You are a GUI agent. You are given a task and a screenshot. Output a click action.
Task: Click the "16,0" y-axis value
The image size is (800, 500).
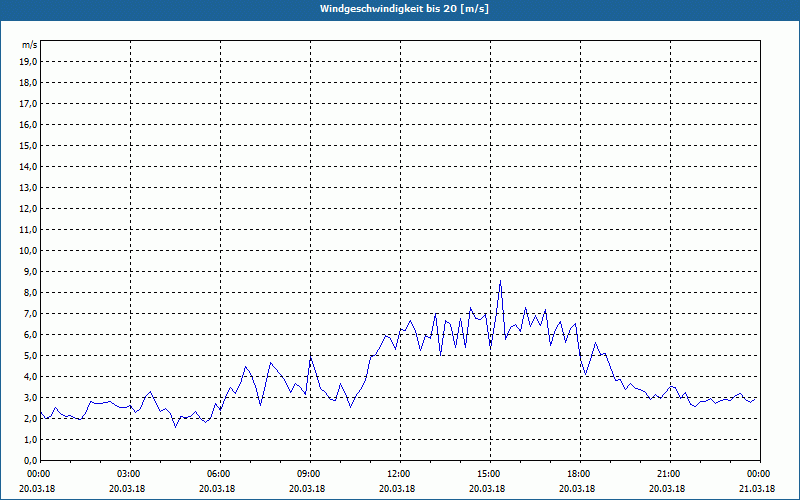coord(28,124)
